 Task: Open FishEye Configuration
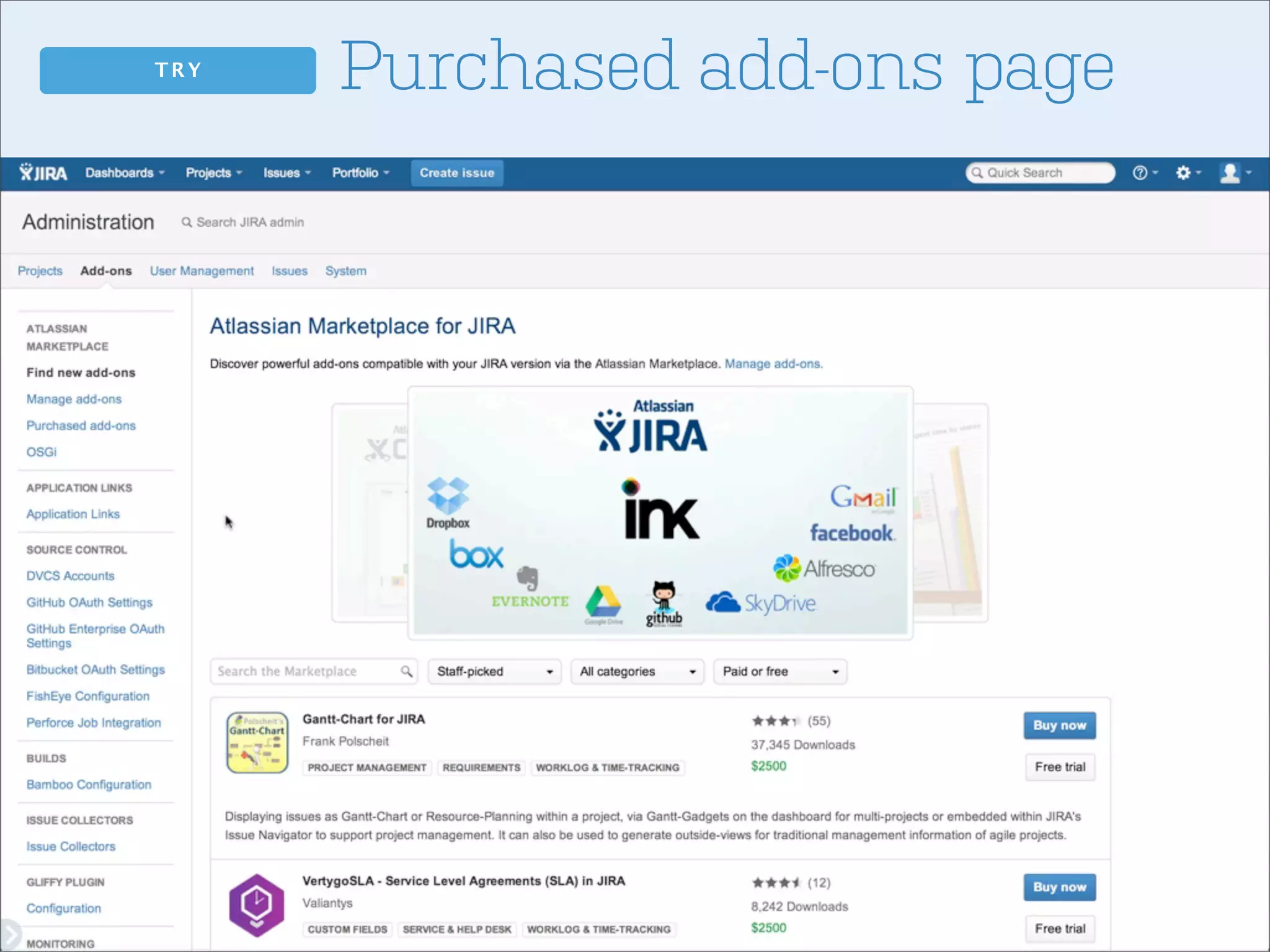[87, 696]
